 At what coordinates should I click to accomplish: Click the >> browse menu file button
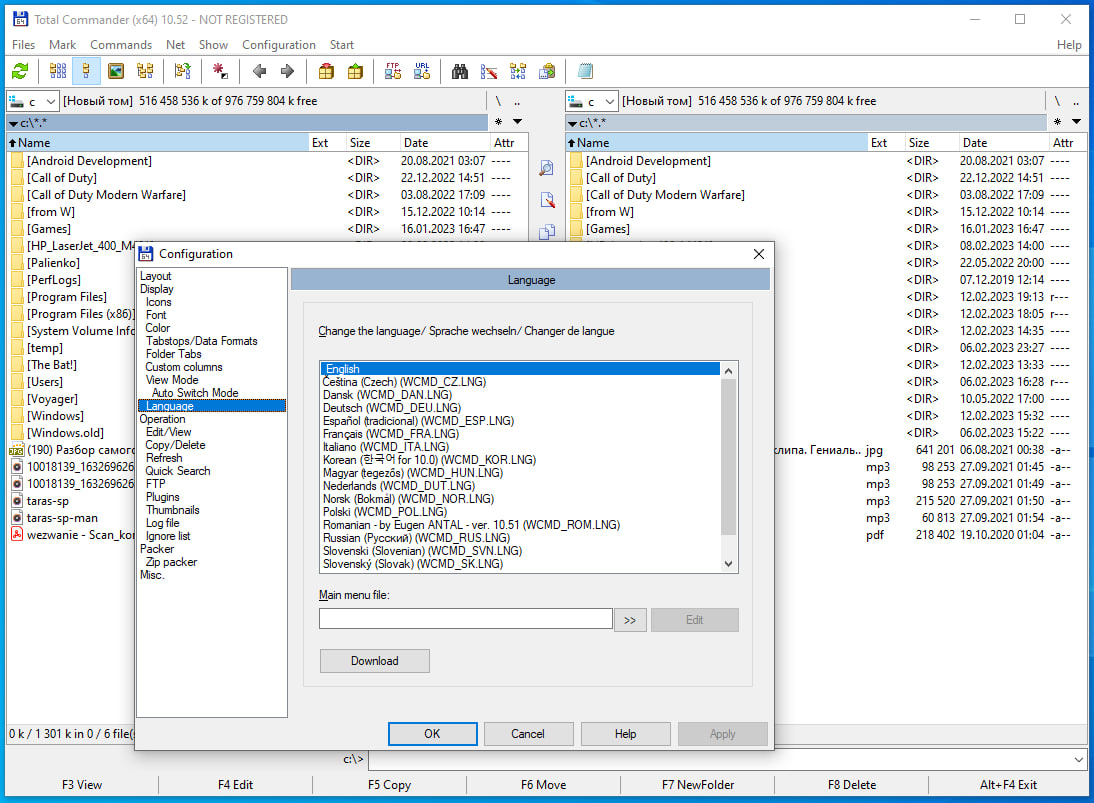pos(630,620)
